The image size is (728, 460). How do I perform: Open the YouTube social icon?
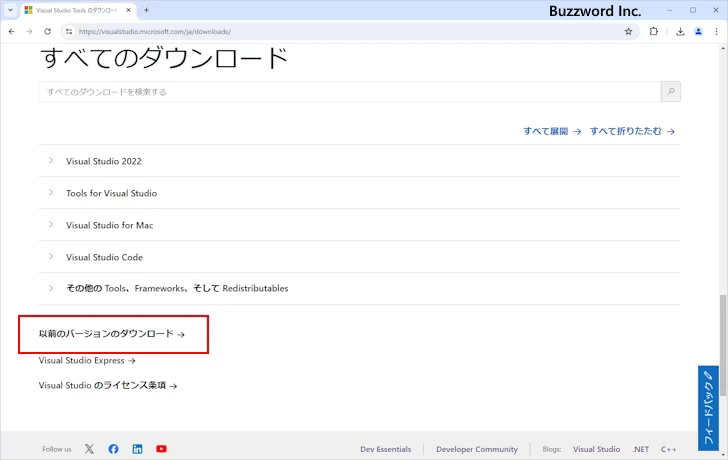(161, 449)
